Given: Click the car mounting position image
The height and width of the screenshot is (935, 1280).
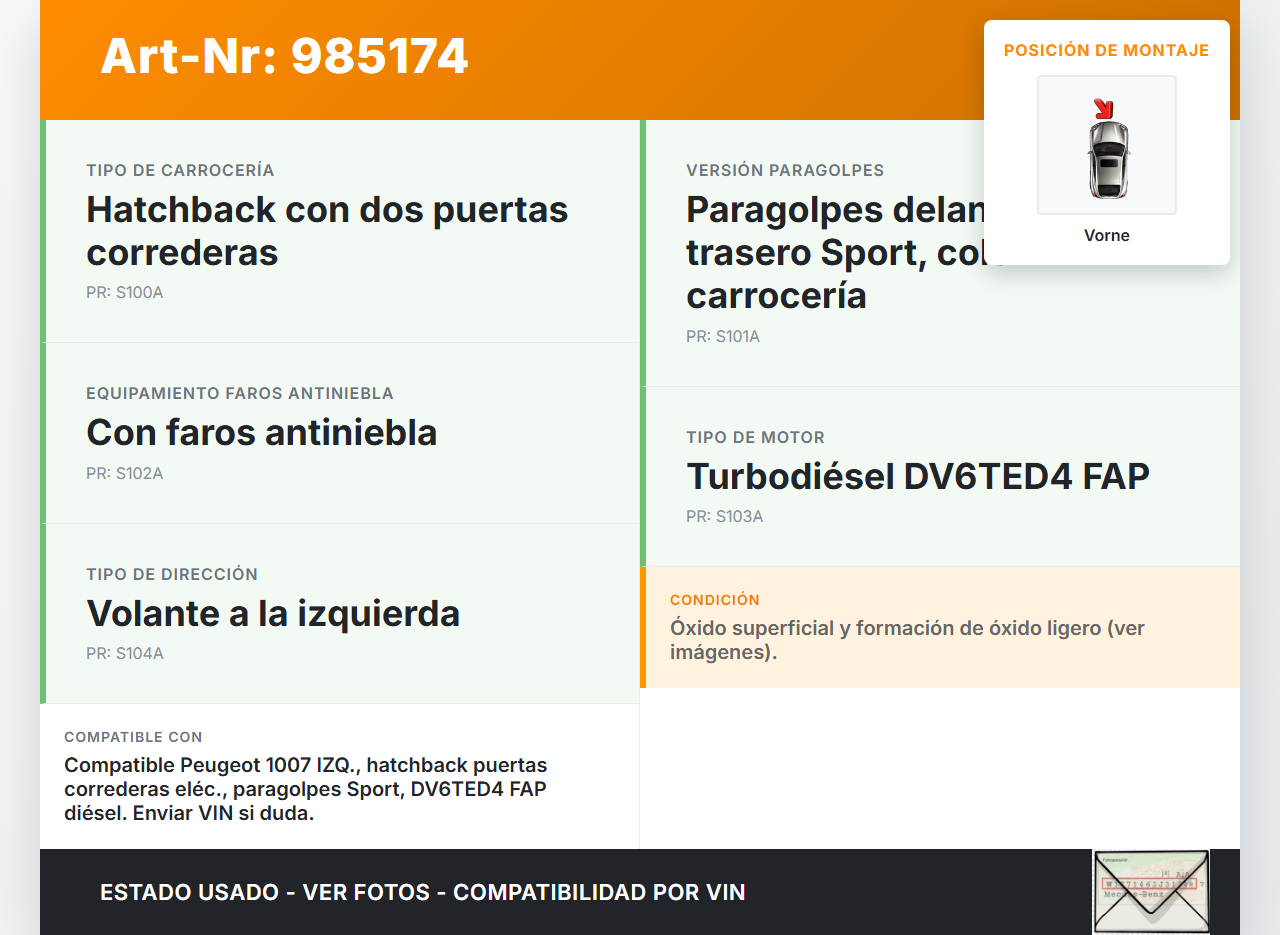Looking at the screenshot, I should [1107, 145].
